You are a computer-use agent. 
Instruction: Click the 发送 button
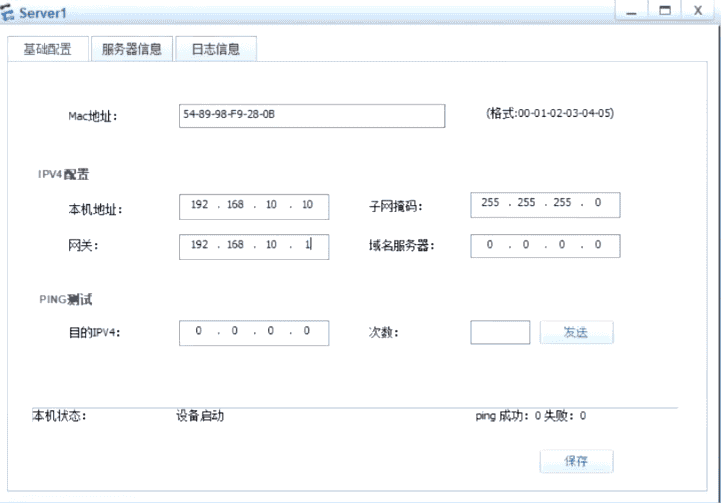point(576,332)
